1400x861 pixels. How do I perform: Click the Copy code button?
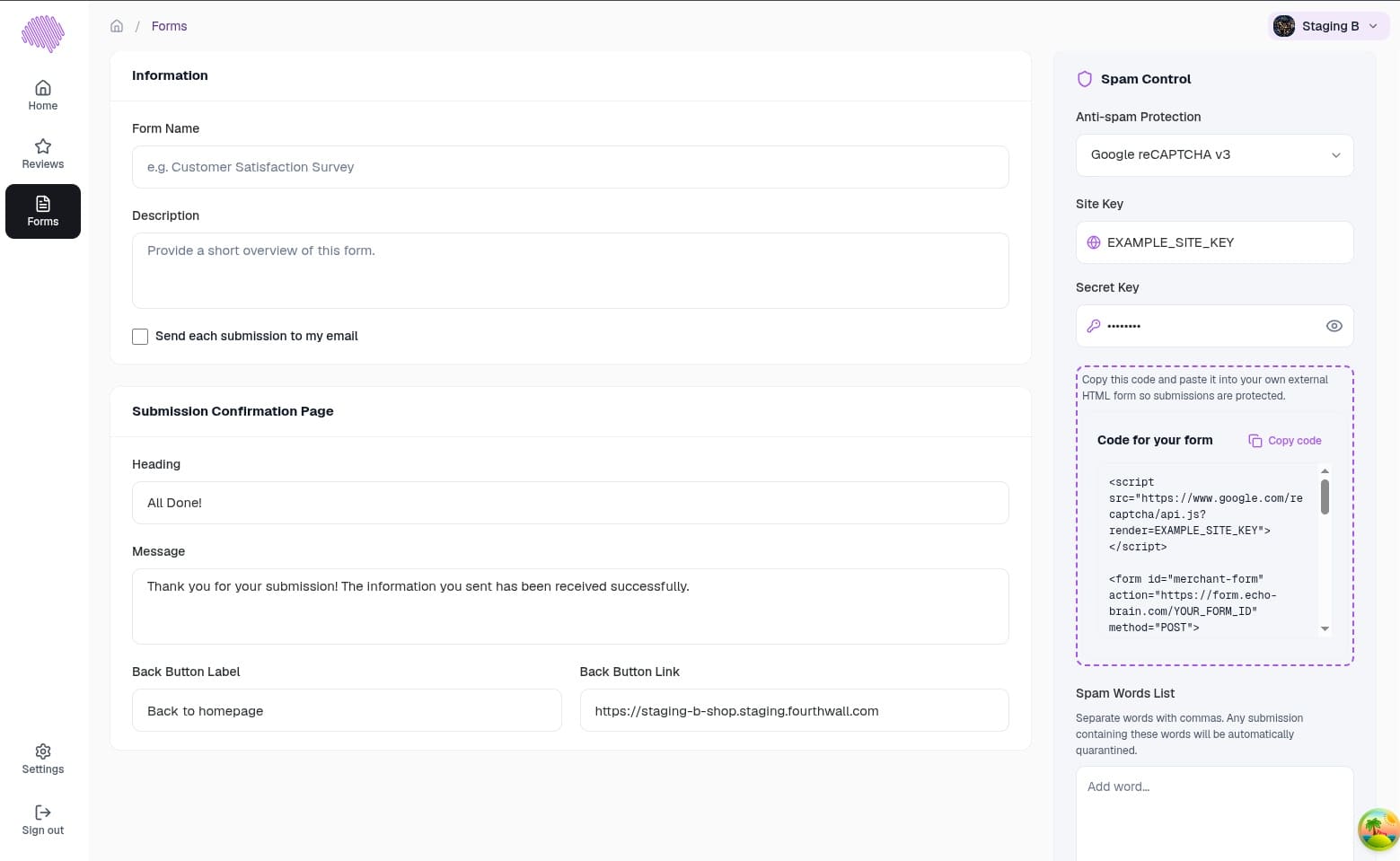click(x=1285, y=441)
